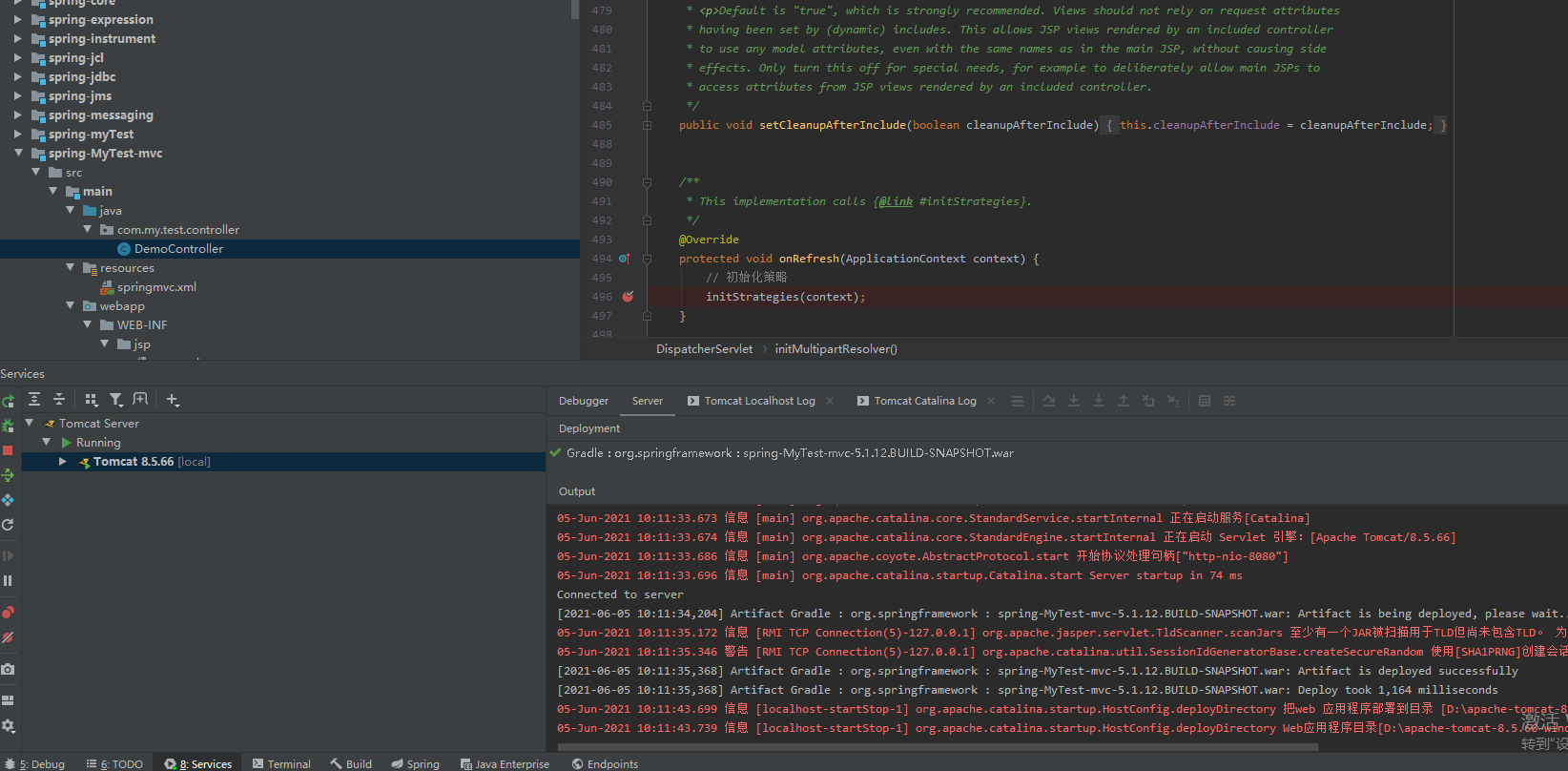Screen dimensions: 1568x771
Task: Pause the program with the pause icon
Action: pyautogui.click(x=8, y=580)
